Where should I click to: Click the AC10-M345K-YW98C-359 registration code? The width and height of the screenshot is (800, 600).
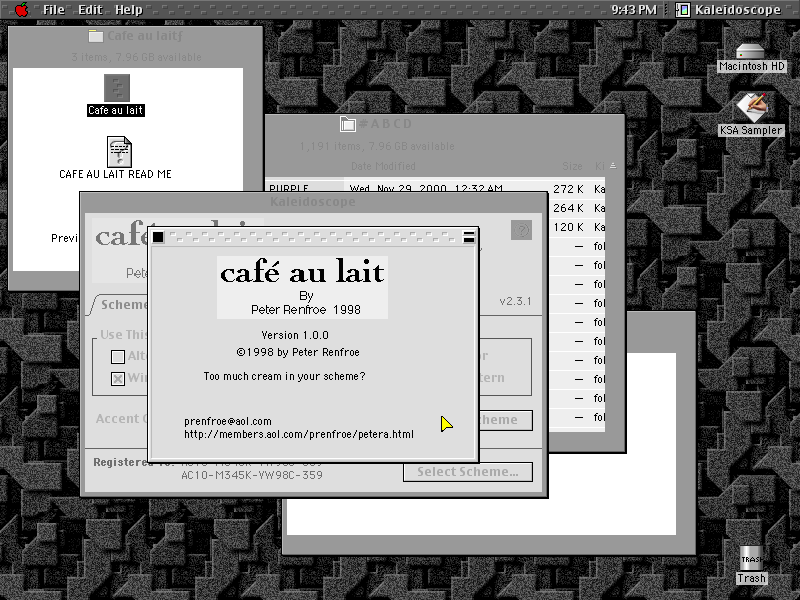tap(252, 475)
